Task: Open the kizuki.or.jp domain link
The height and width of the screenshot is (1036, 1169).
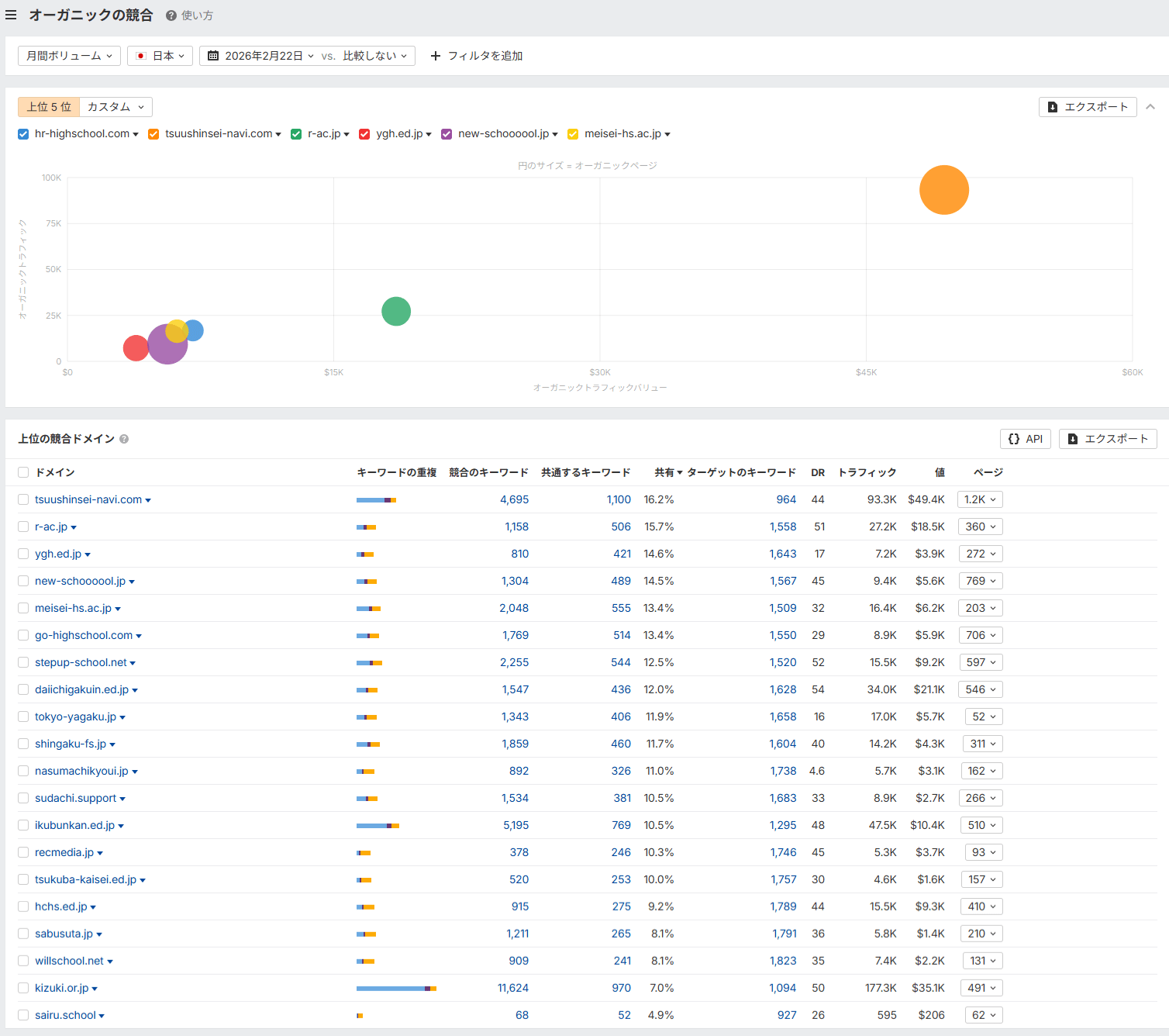Action: tap(61, 988)
